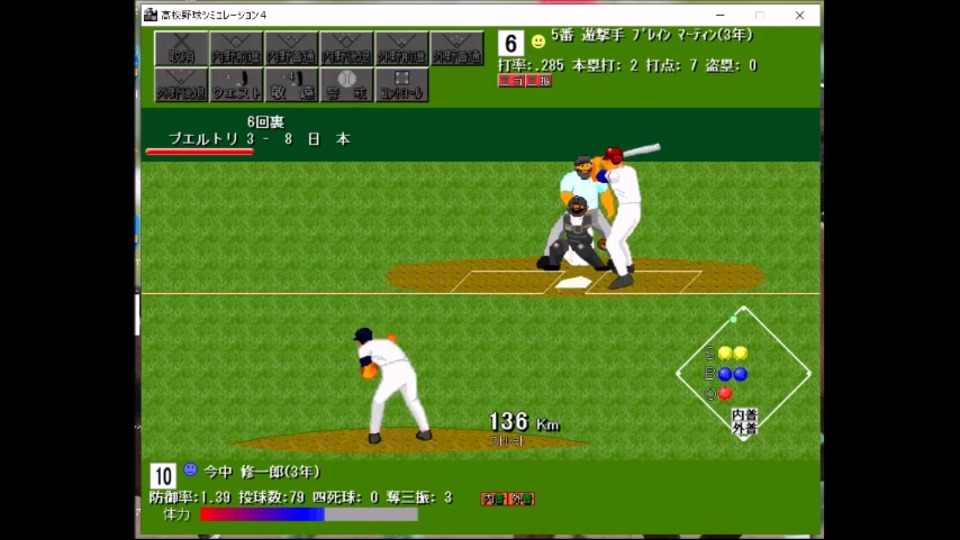Click the 外普 label in the diamond
This screenshot has width=960, height=540.
pos(744,428)
